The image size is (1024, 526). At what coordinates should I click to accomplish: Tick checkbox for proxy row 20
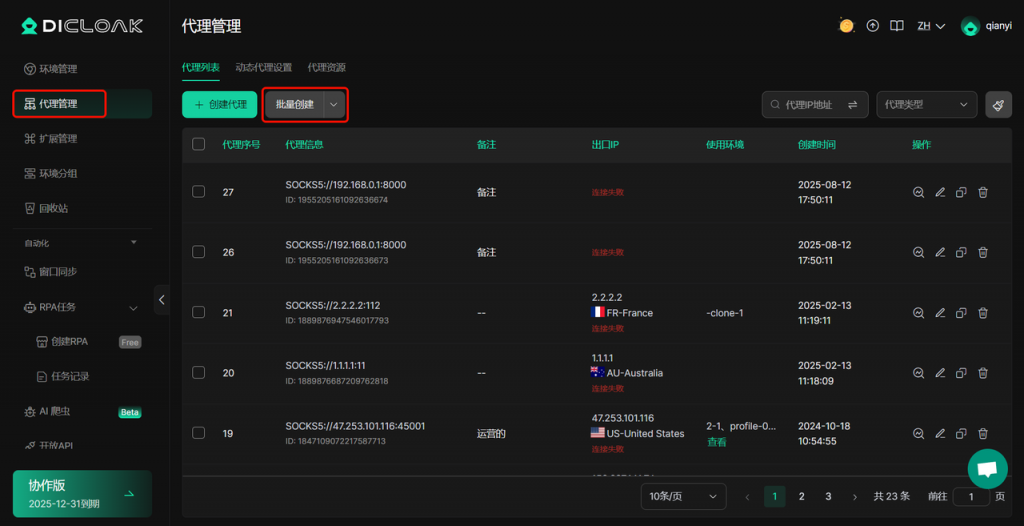[x=199, y=372]
